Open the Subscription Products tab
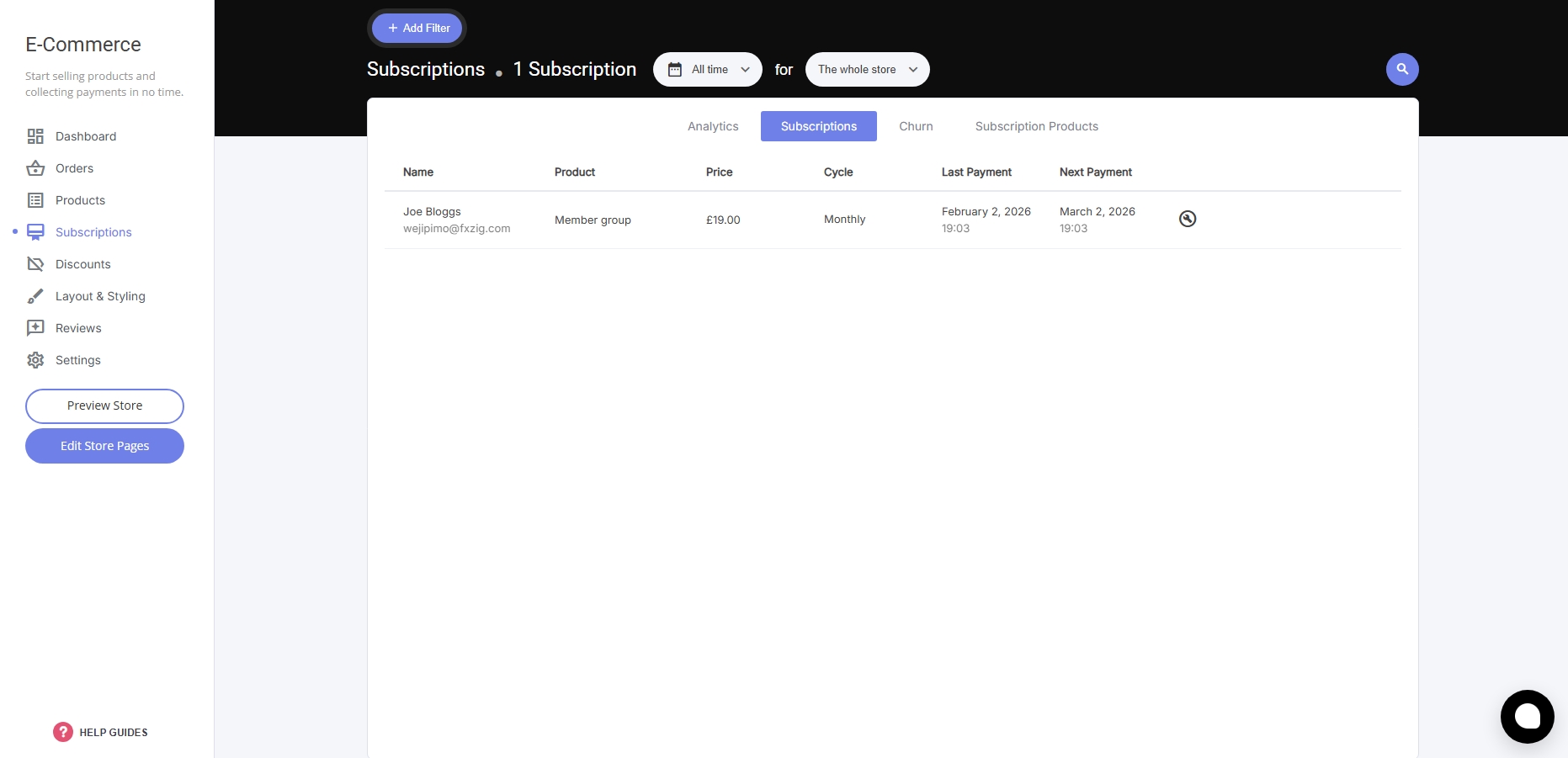Image resolution: width=1568 pixels, height=758 pixels. 1036,126
